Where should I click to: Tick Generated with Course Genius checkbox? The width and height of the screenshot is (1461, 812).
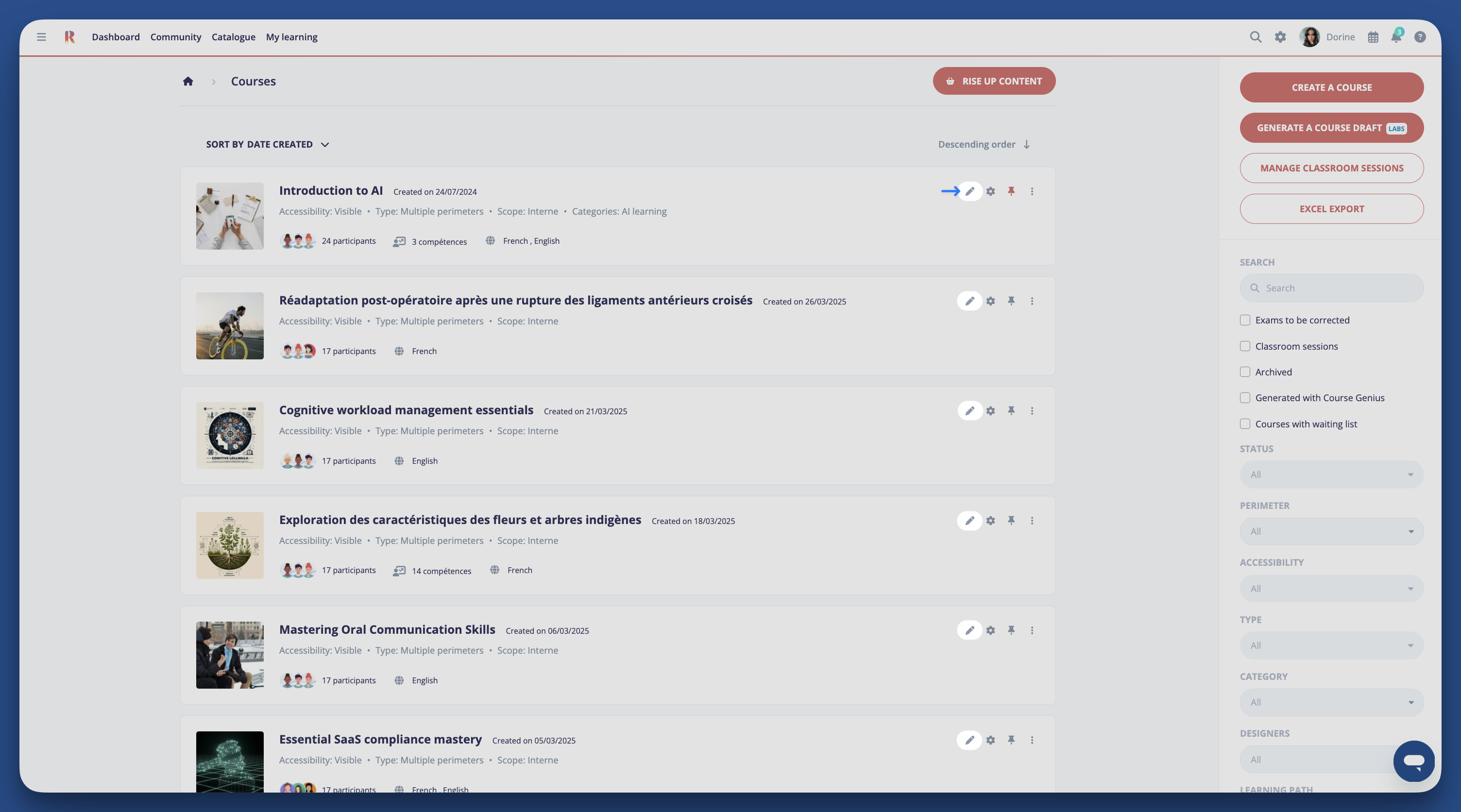coord(1245,398)
